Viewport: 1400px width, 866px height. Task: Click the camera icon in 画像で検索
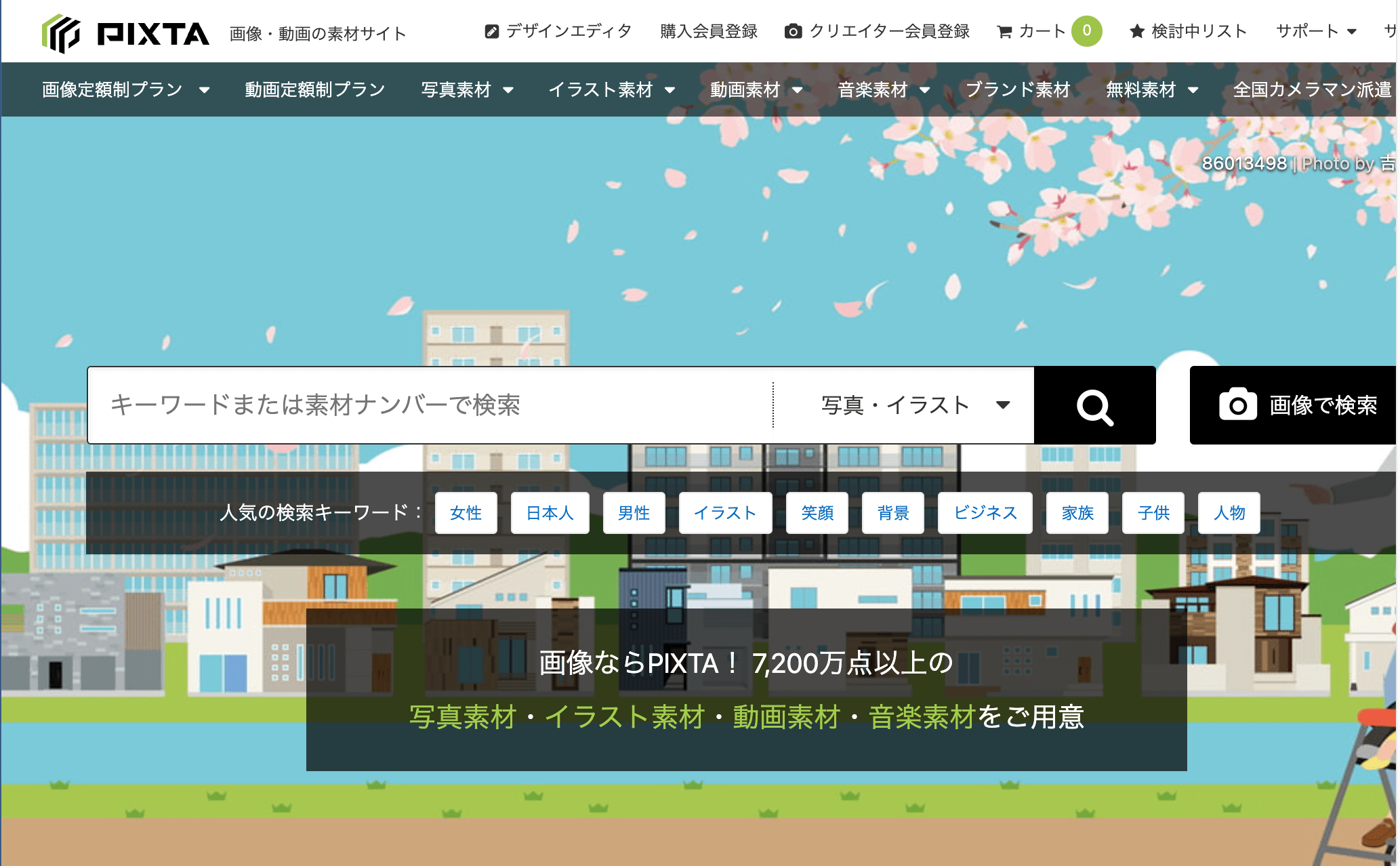[1238, 405]
